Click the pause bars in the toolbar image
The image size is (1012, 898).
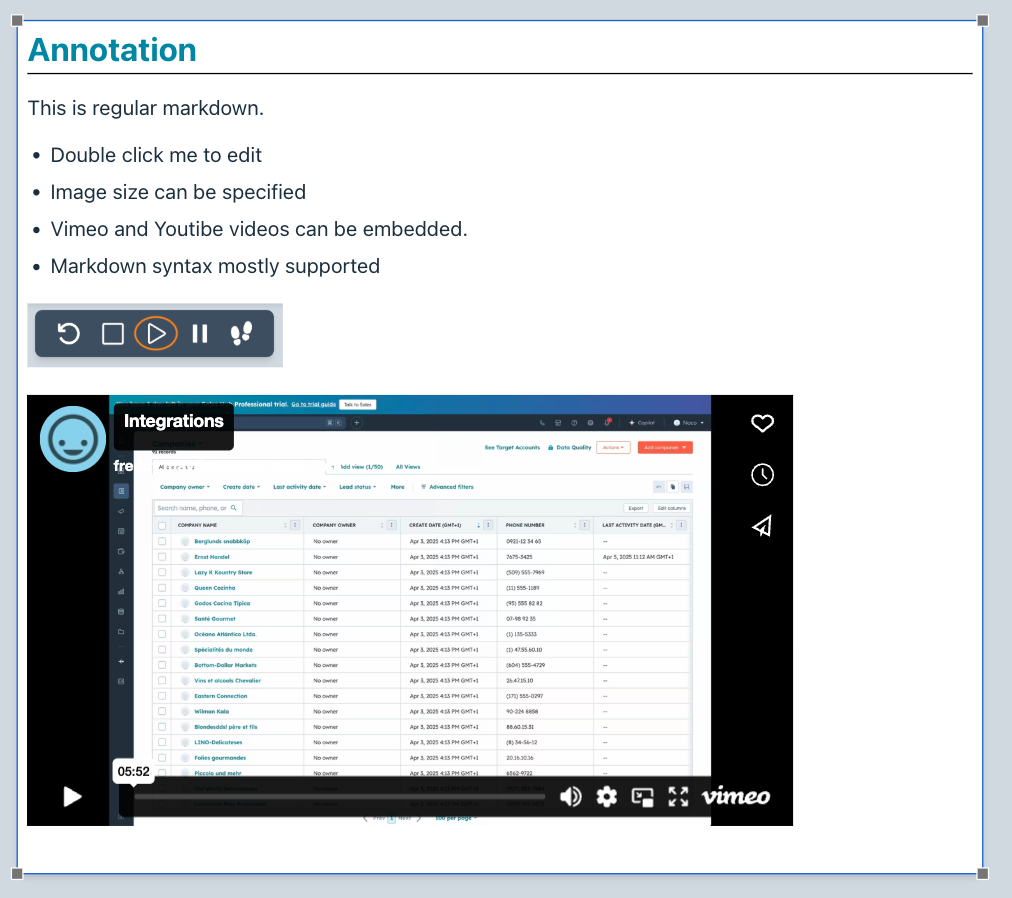tap(200, 333)
